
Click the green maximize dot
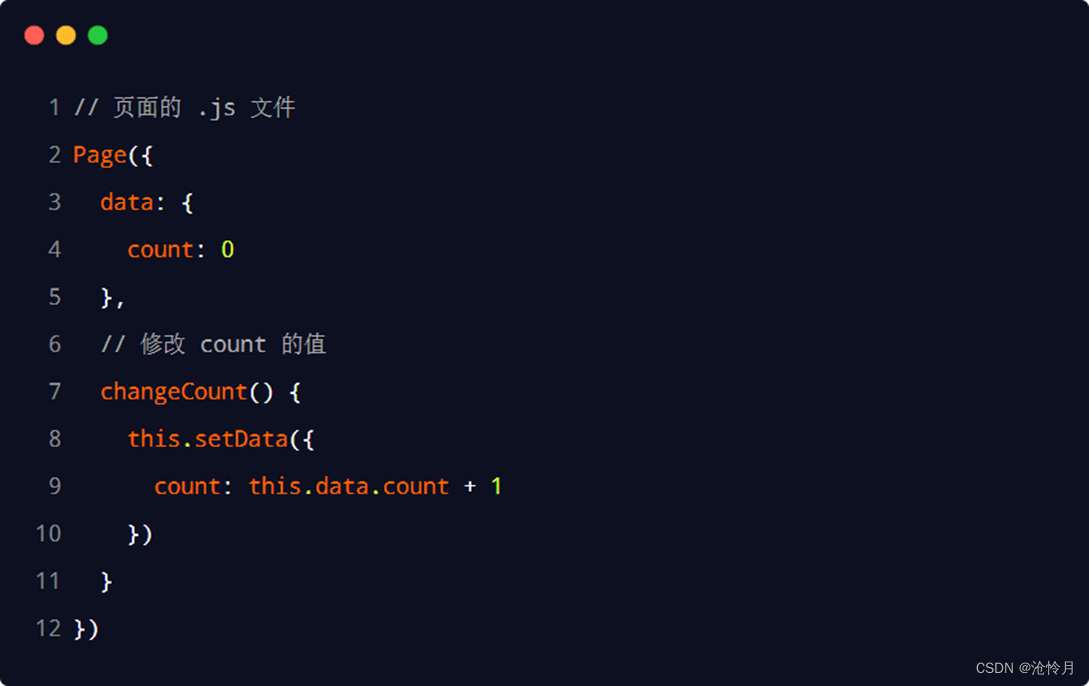(x=98, y=35)
